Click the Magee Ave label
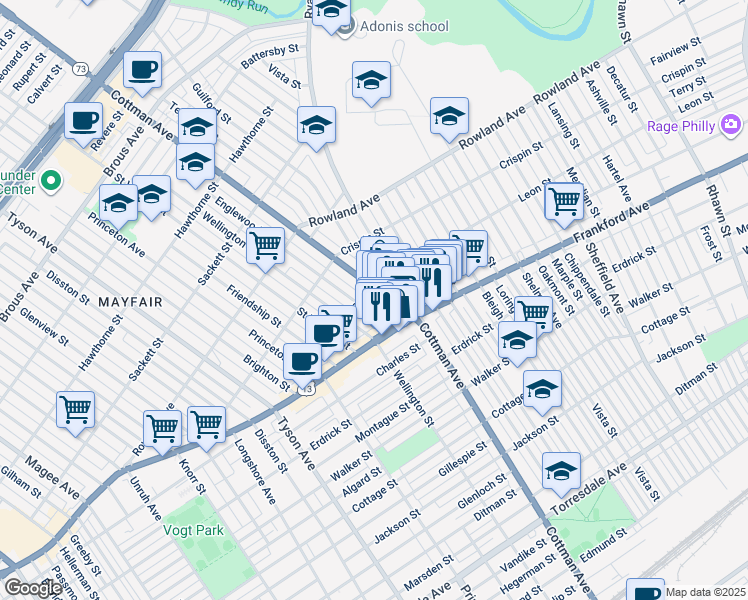This screenshot has width=748, height=600. [52, 477]
